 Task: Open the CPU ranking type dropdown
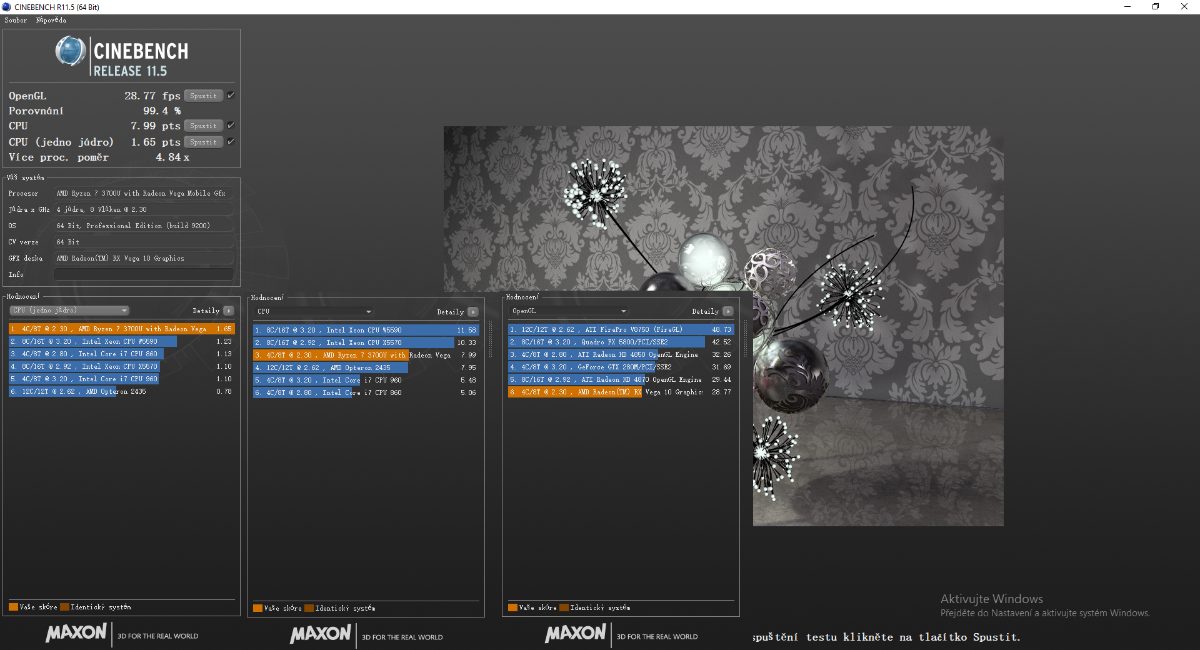pyautogui.click(x=314, y=312)
